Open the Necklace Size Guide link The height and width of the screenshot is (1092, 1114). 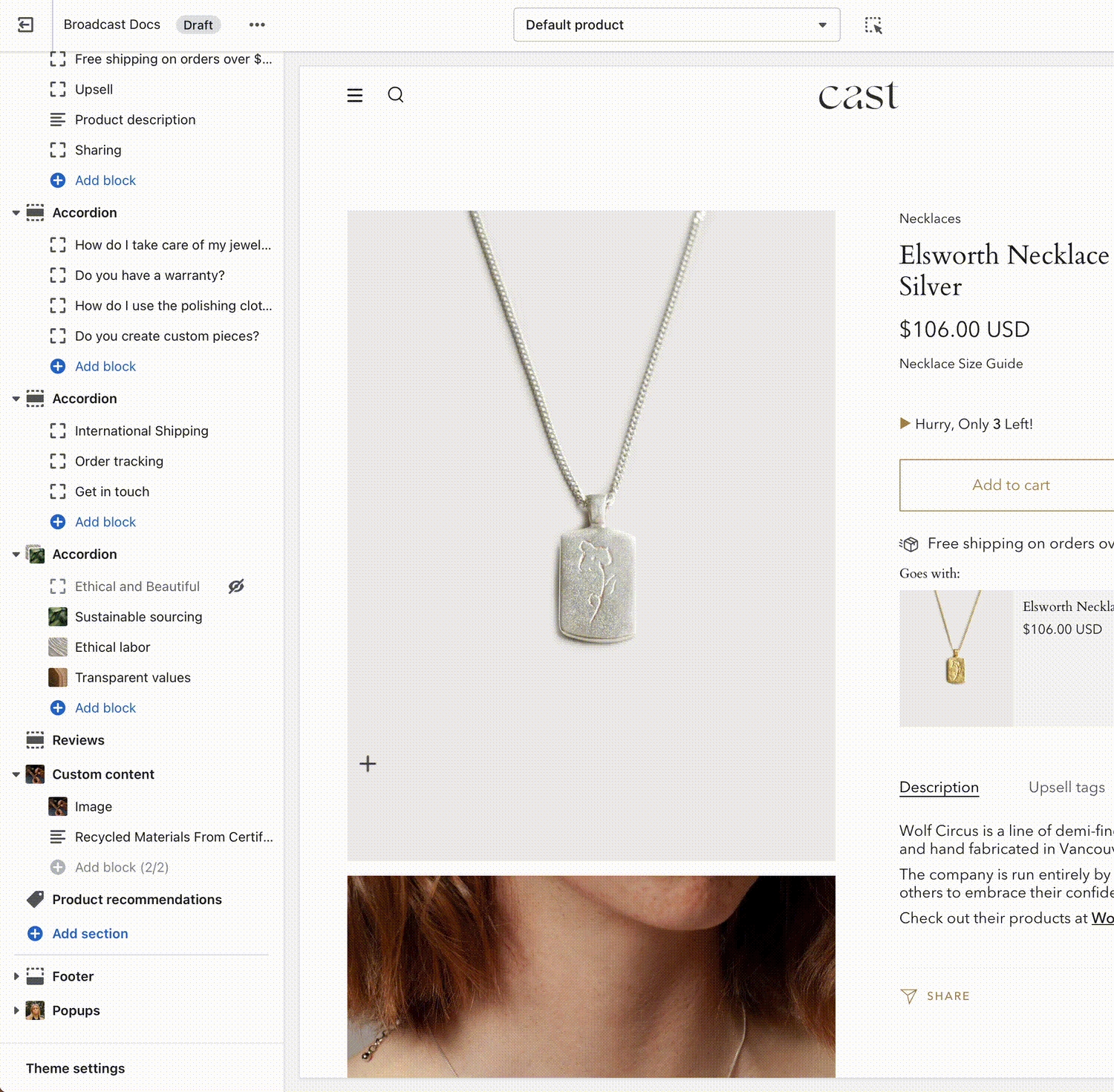960,364
